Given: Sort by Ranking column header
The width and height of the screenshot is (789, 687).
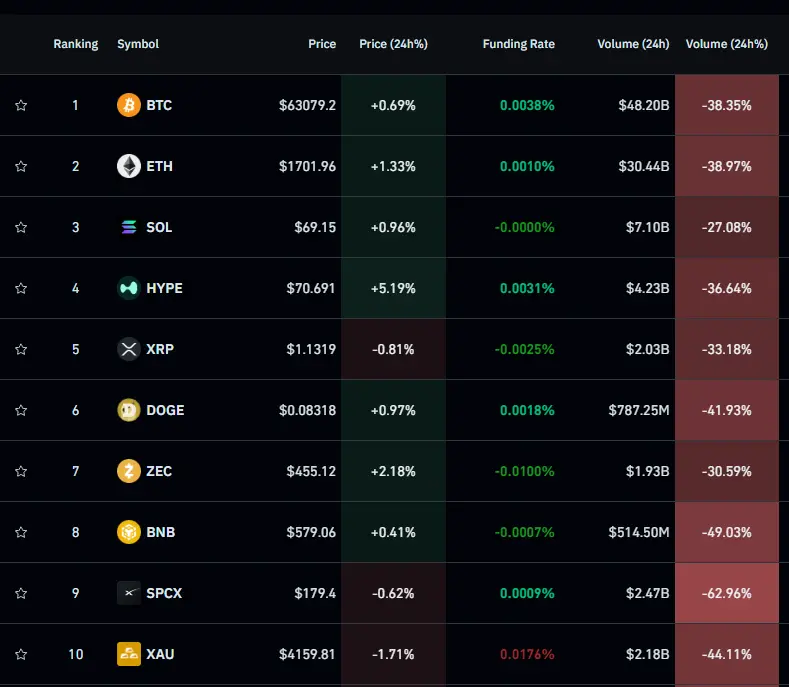Looking at the screenshot, I should [x=76, y=44].
